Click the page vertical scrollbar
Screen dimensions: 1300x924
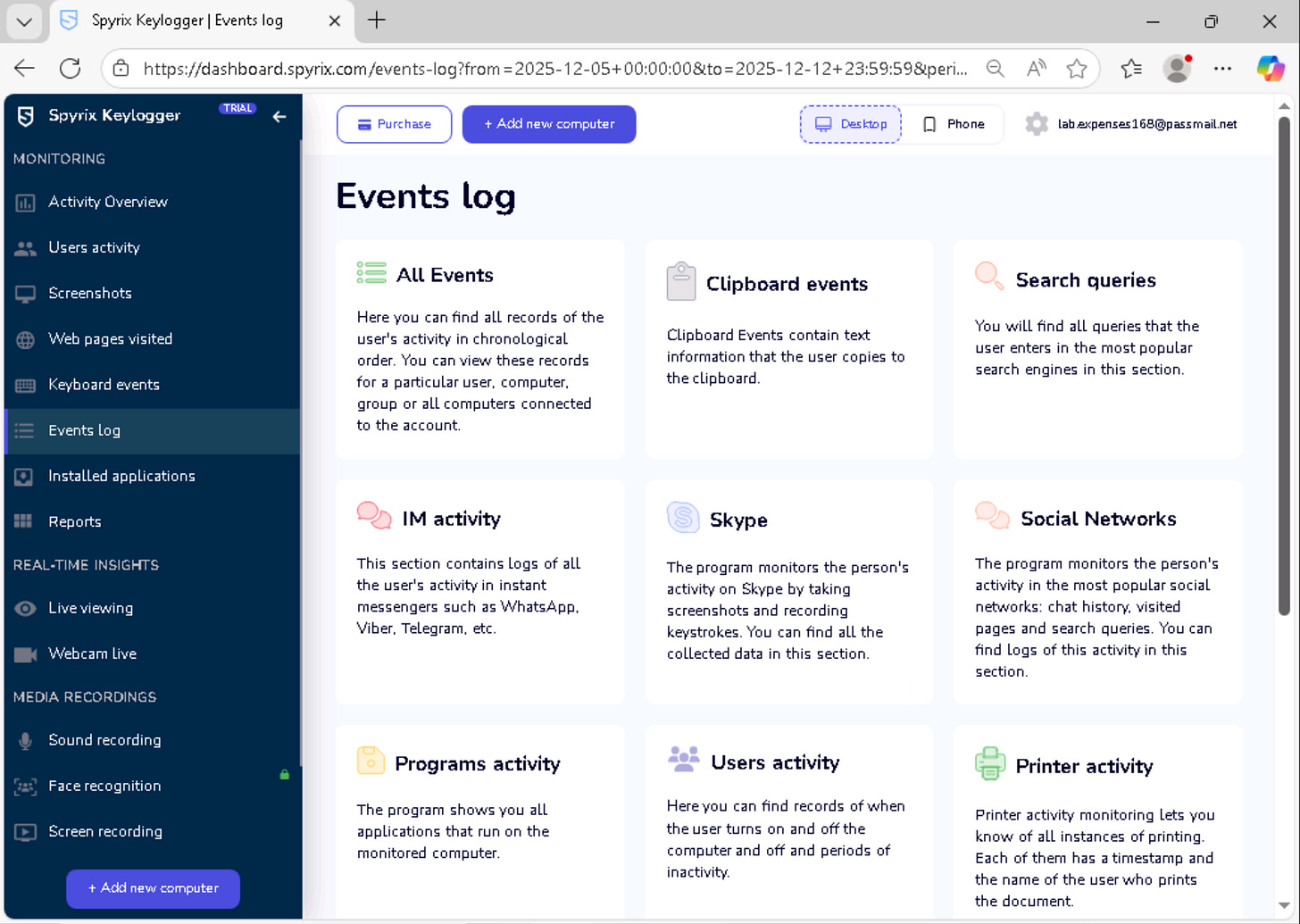tap(1285, 366)
